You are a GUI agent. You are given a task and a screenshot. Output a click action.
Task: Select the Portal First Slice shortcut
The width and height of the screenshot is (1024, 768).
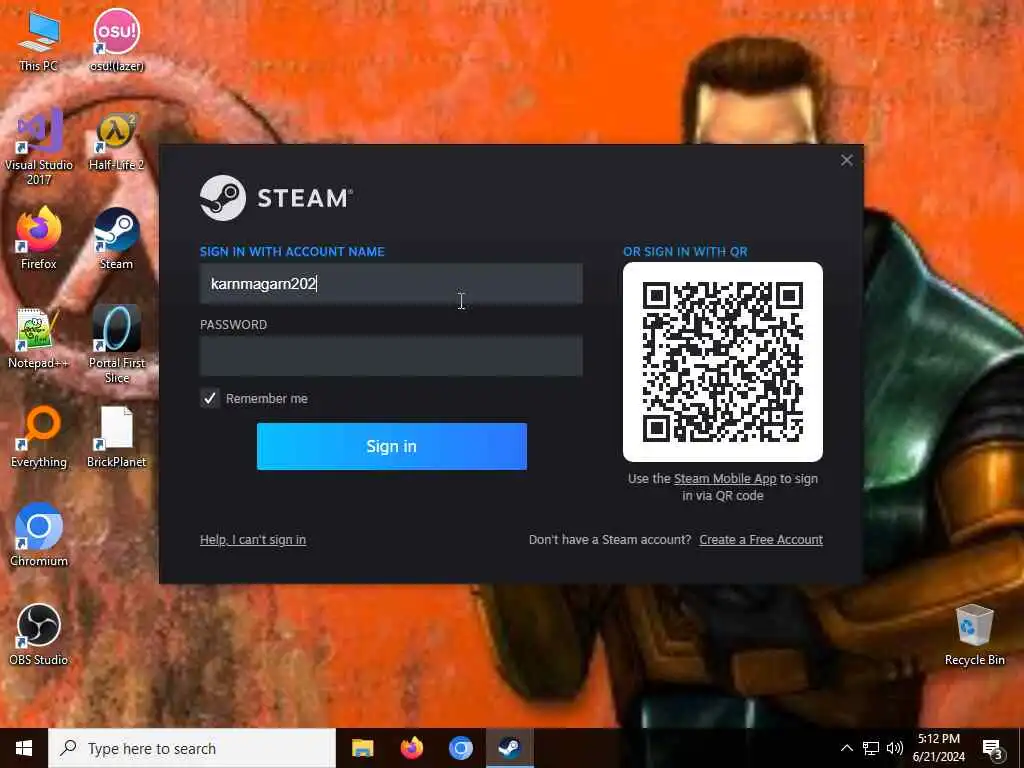coord(116,345)
